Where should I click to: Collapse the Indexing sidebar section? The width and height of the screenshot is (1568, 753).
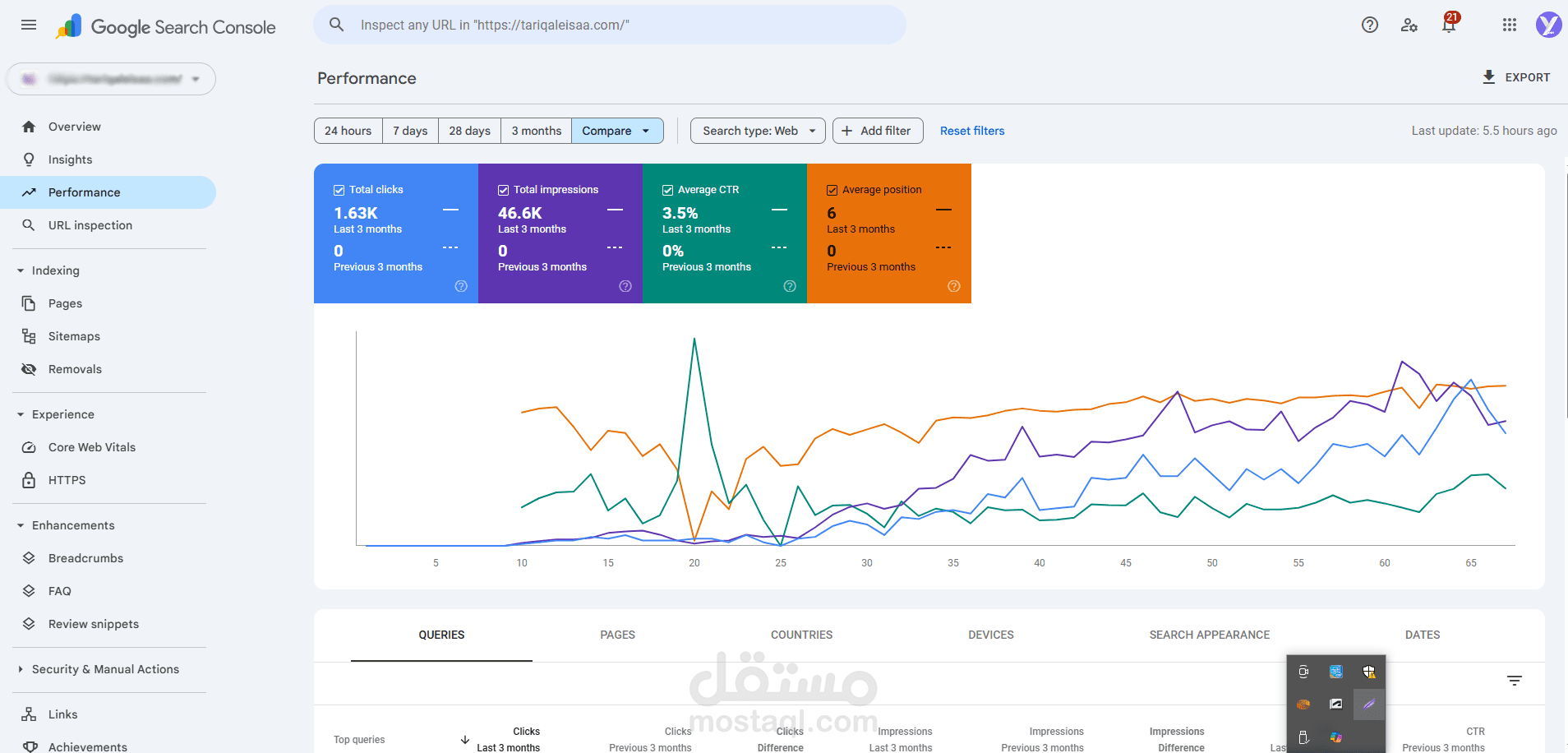pyautogui.click(x=21, y=270)
